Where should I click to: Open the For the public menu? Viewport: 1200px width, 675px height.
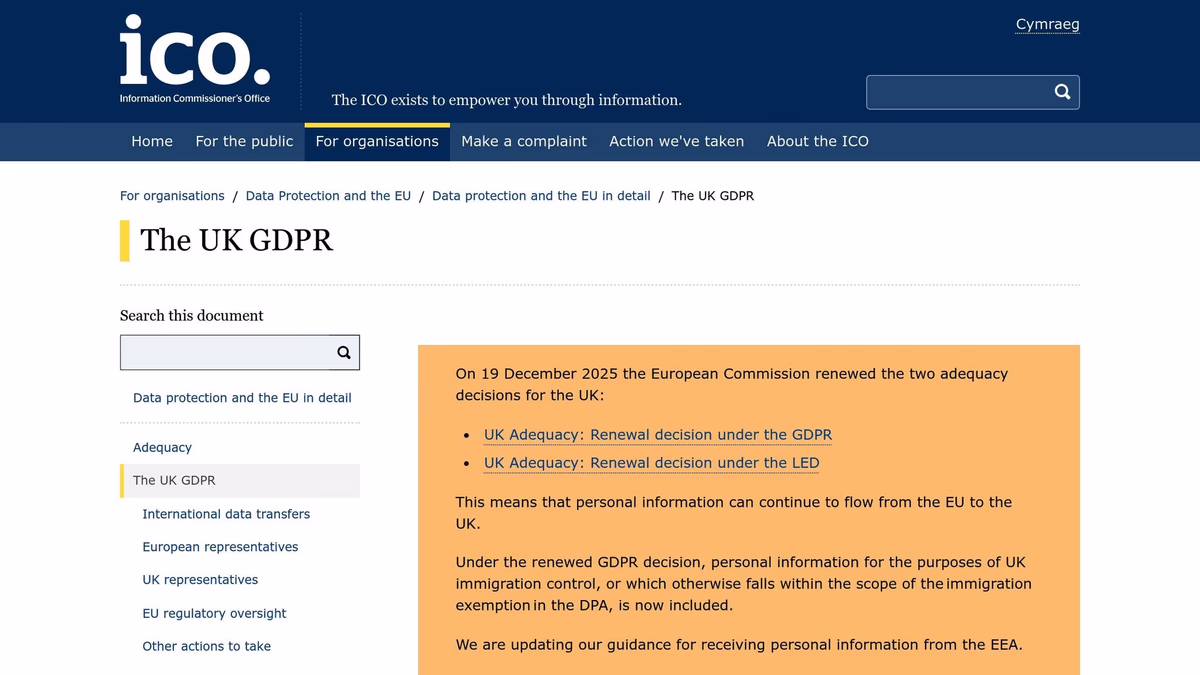pyautogui.click(x=244, y=141)
